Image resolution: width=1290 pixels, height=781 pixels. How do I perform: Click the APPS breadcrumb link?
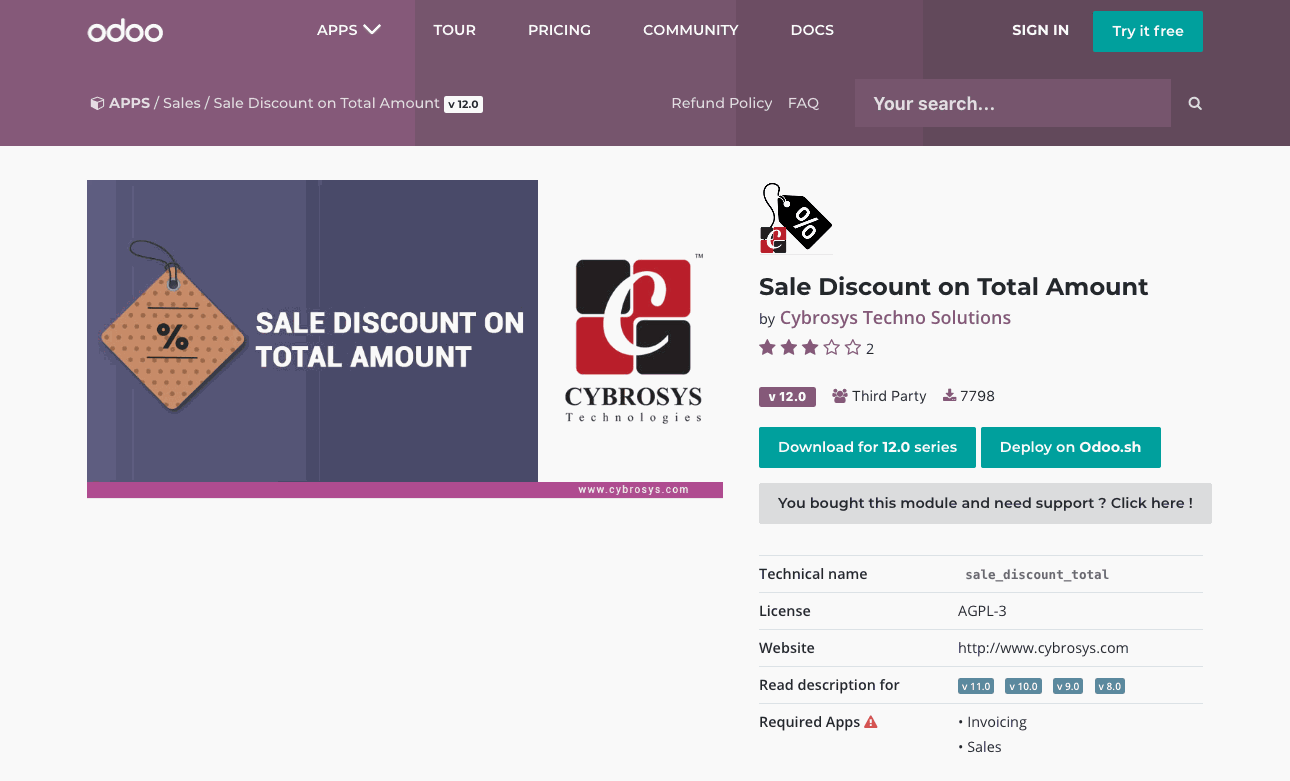pyautogui.click(x=129, y=103)
